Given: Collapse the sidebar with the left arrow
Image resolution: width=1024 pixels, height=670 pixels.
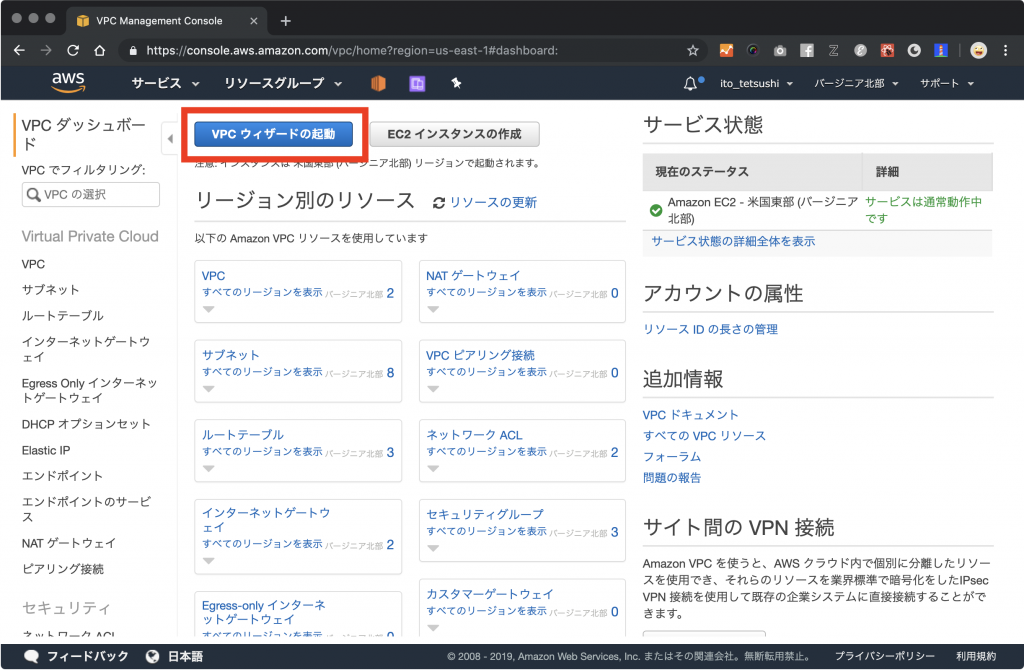Looking at the screenshot, I should tap(170, 138).
